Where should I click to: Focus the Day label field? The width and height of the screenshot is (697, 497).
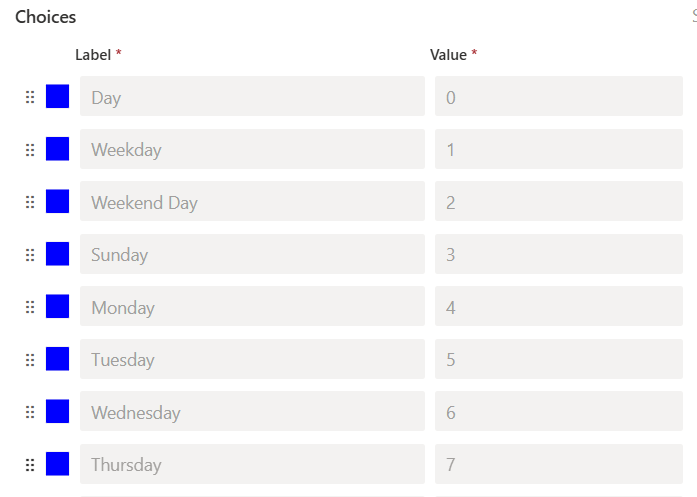[x=252, y=97]
